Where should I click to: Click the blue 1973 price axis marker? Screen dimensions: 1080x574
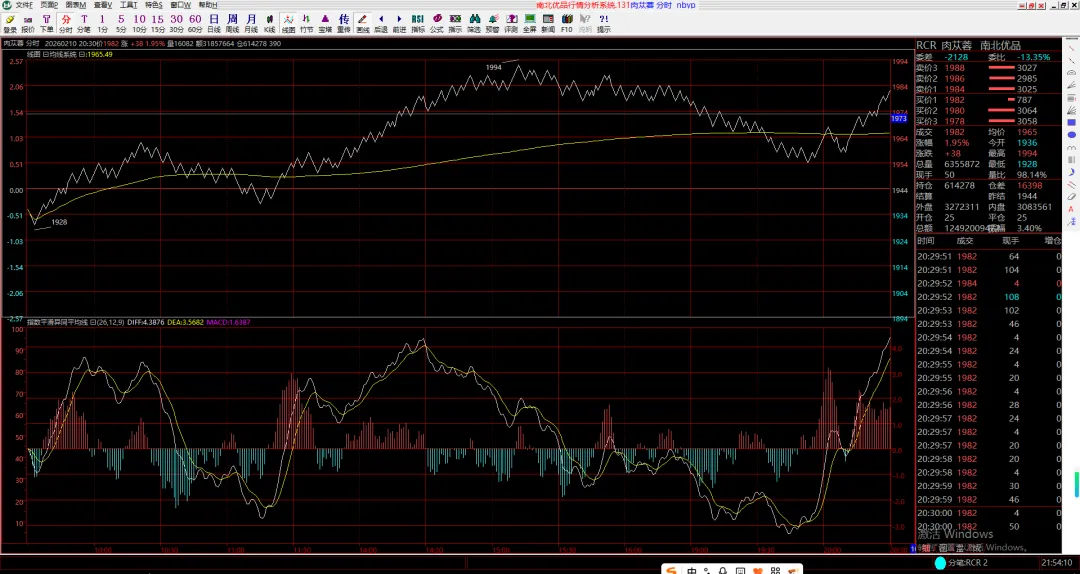pos(899,119)
